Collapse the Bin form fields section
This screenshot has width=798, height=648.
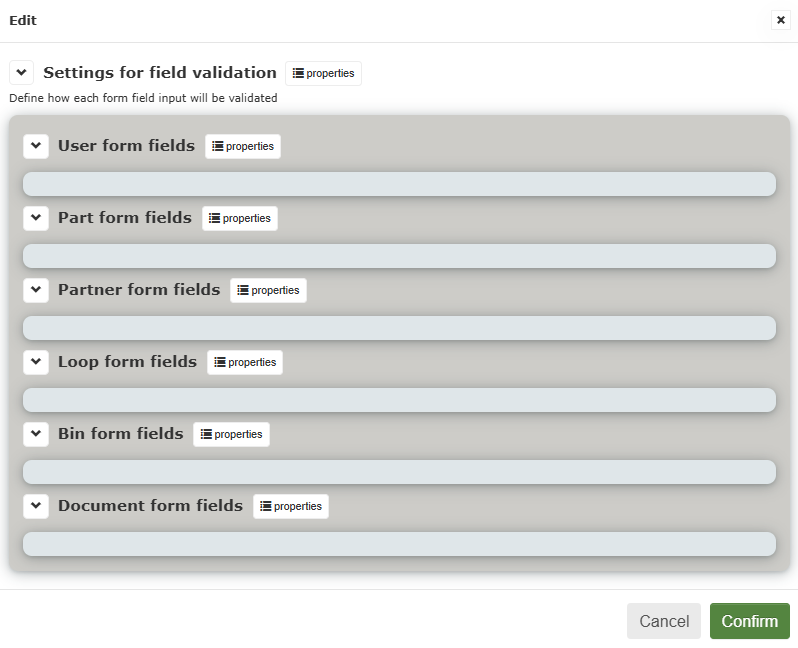point(36,434)
